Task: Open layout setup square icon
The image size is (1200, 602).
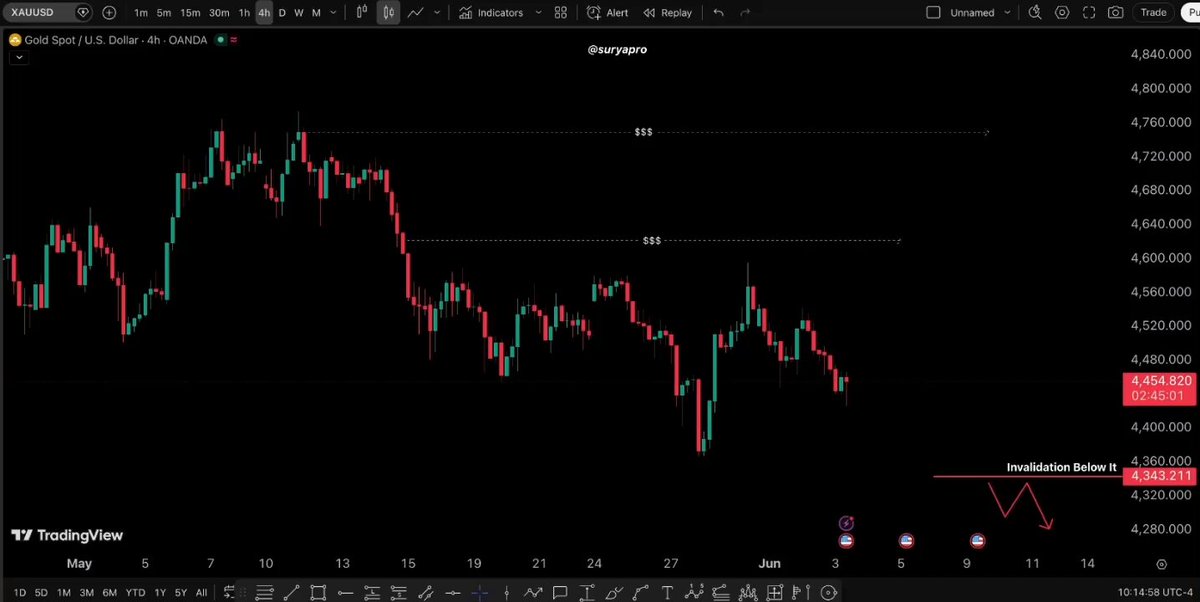Action: pyautogui.click(x=934, y=13)
